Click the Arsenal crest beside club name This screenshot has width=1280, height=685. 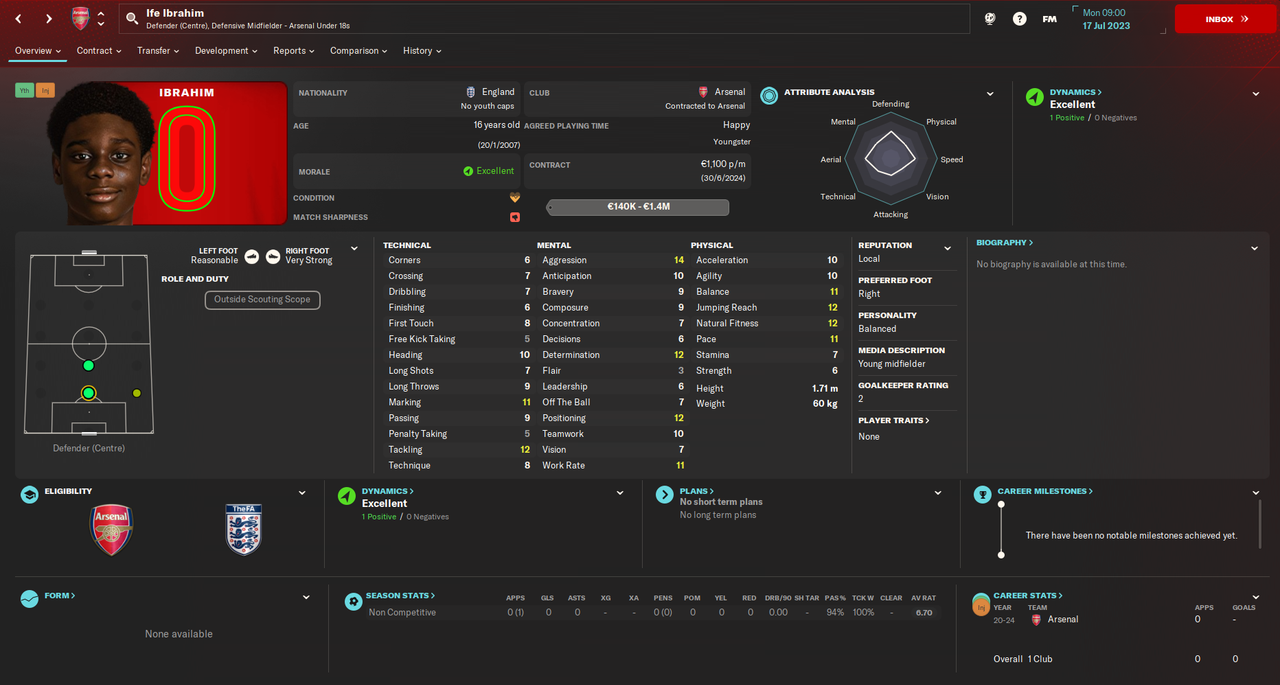point(704,92)
